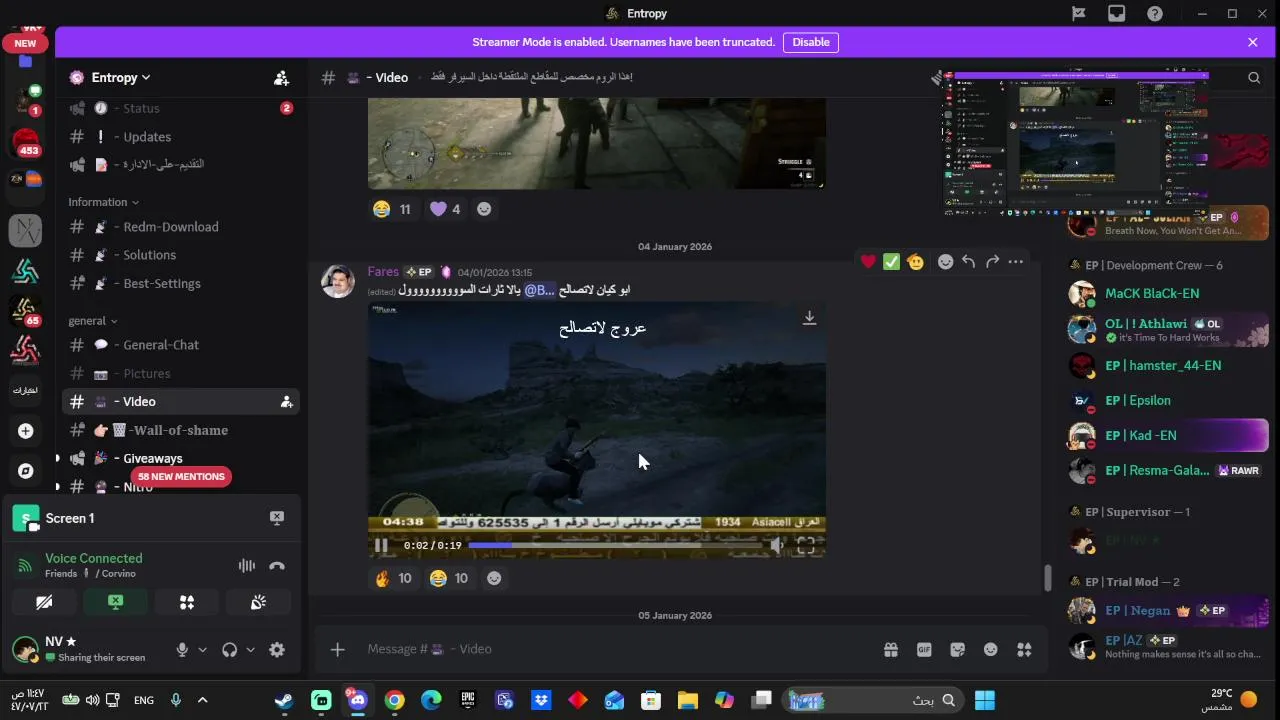1280x720 pixels.
Task: Open the Video channel members icon
Action: click(x=286, y=402)
